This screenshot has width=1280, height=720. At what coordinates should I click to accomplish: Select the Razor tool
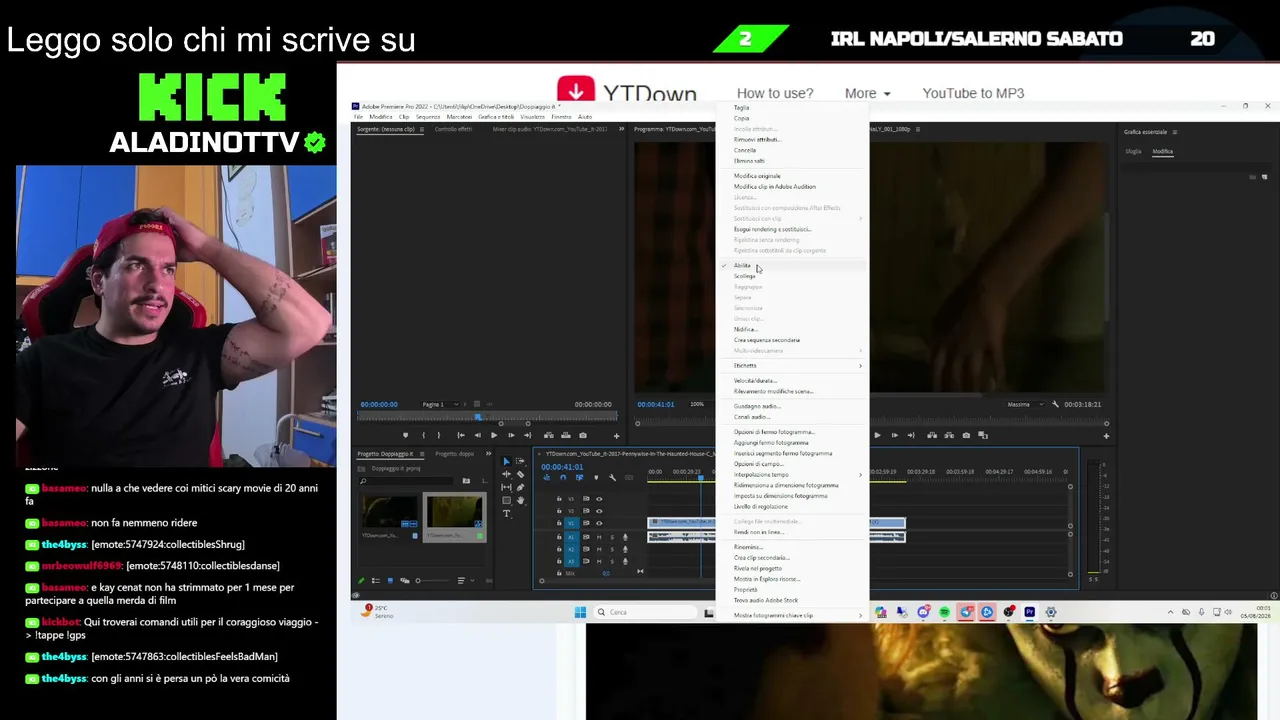520,474
